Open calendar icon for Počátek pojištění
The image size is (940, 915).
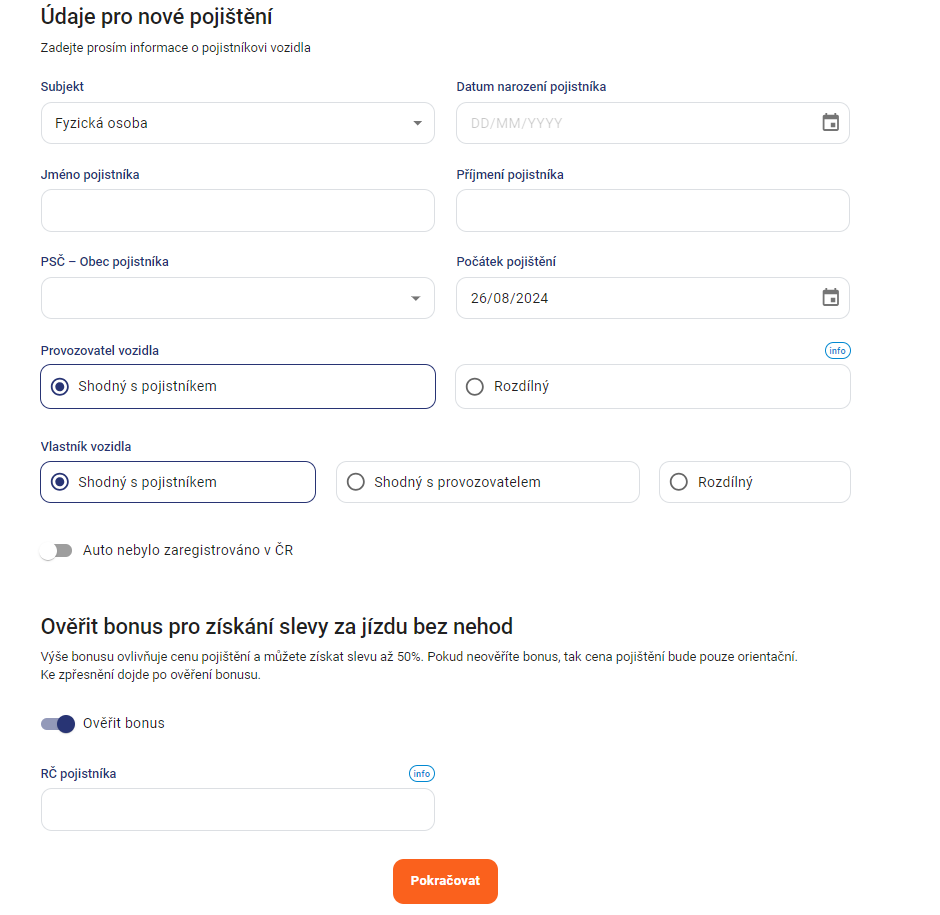point(830,297)
